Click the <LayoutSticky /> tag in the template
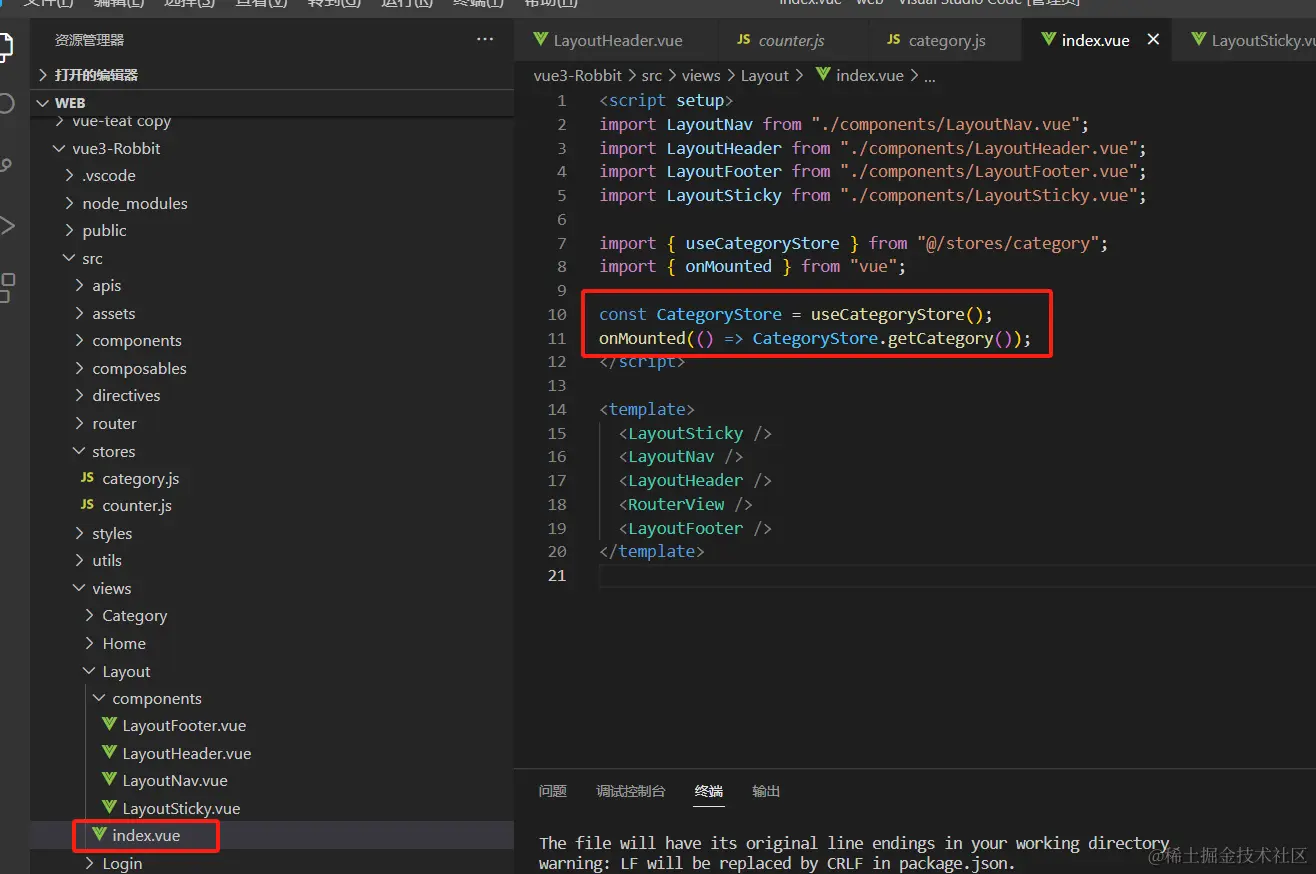1316x874 pixels. click(695, 433)
